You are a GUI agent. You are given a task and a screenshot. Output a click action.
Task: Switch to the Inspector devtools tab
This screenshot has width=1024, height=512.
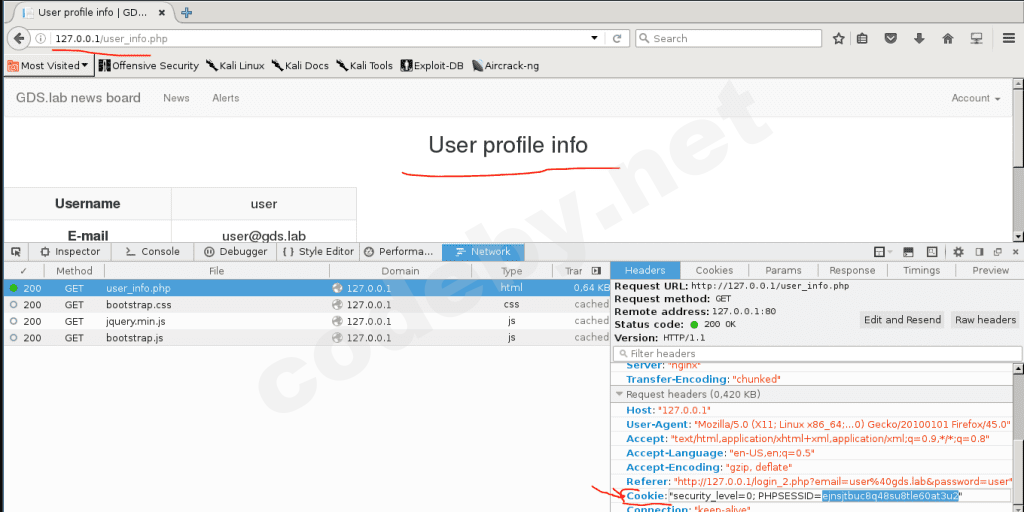coord(70,251)
